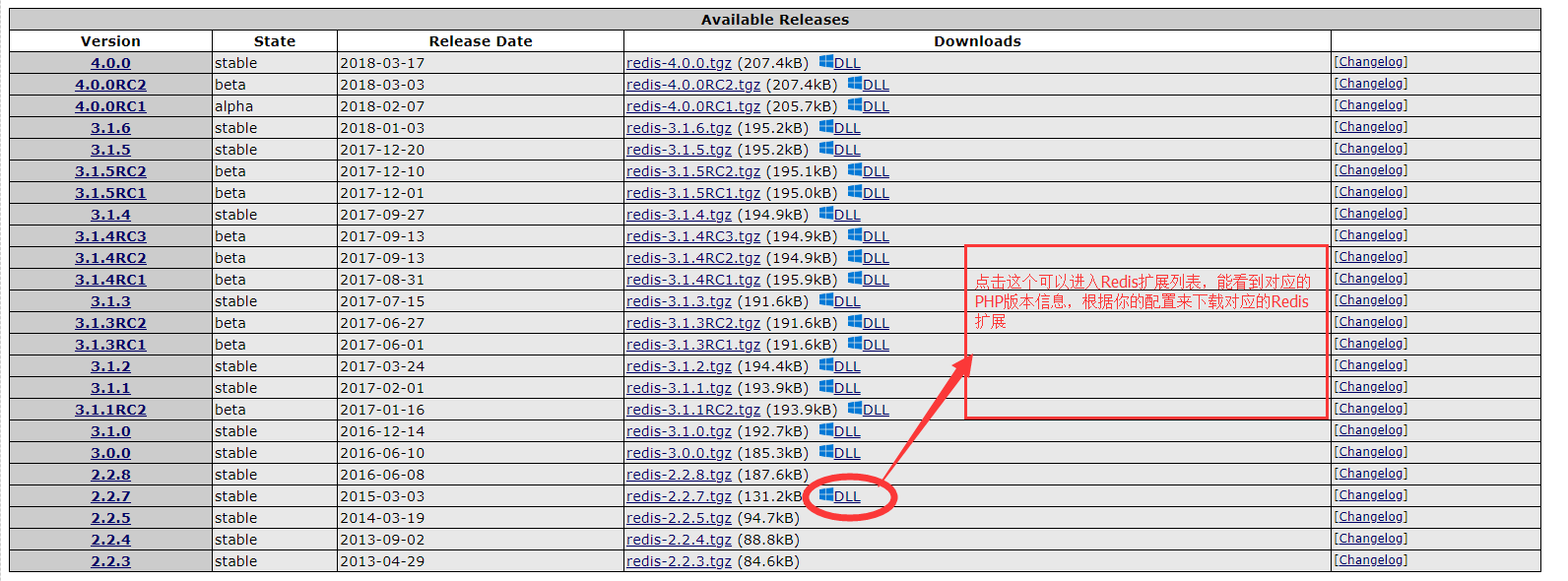View Changelog for version 2.2.5
The image size is (1568, 581).
pyautogui.click(x=1371, y=517)
